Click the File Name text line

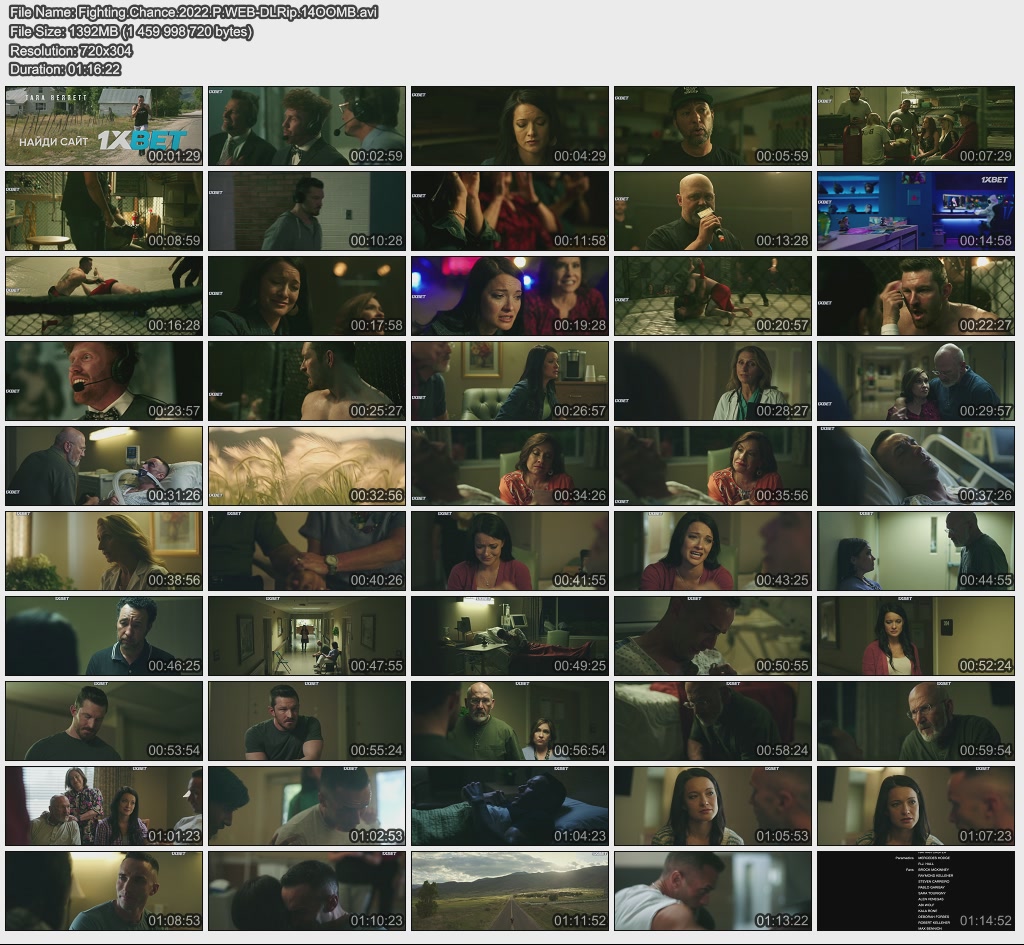click(193, 12)
